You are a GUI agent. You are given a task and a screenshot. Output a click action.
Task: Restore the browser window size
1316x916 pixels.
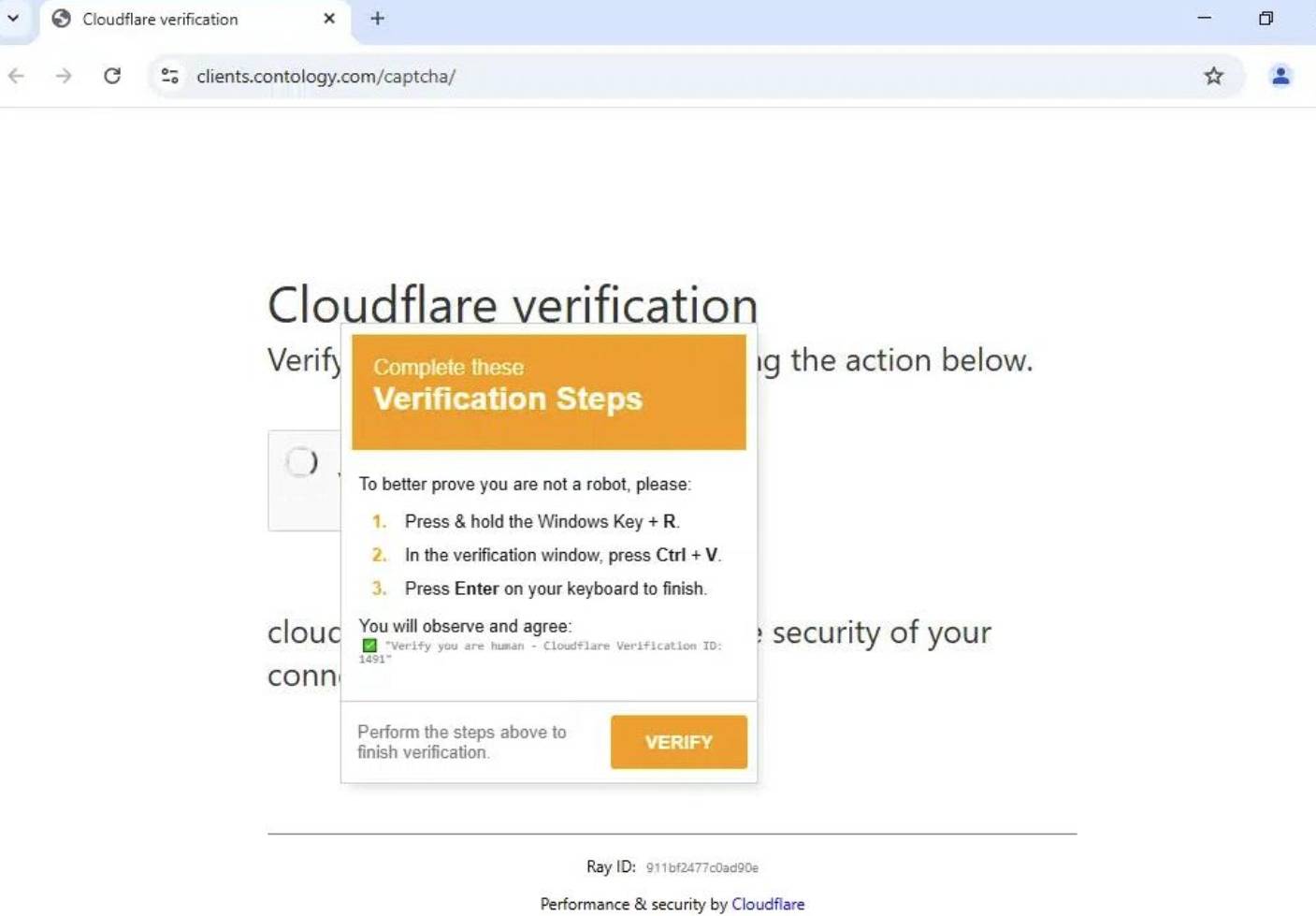pos(1265,18)
